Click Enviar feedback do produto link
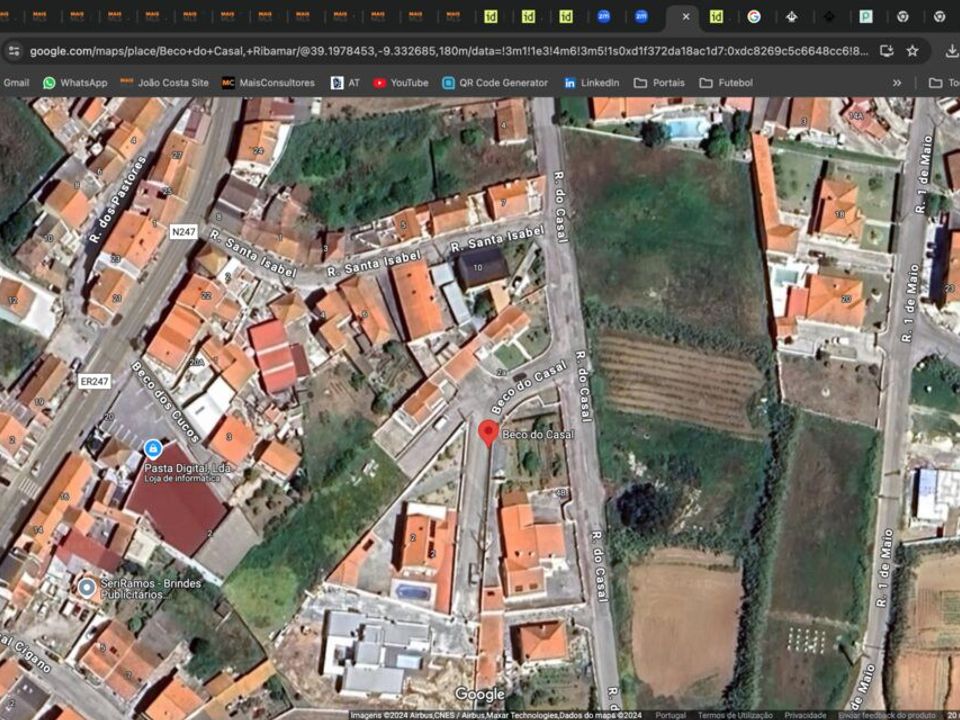The height and width of the screenshot is (720, 960). (887, 715)
